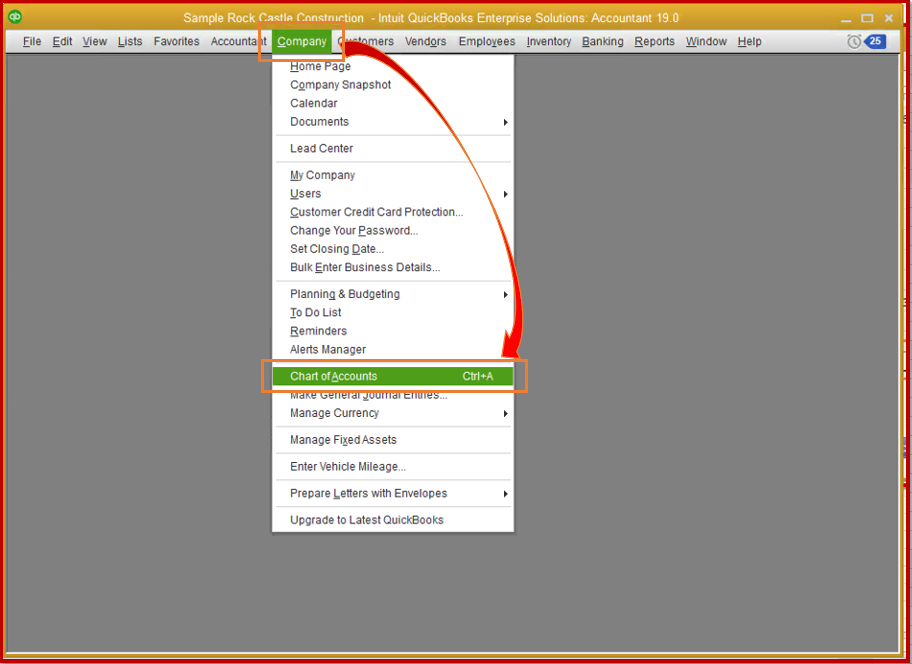Viewport: 912px width, 664px height.
Task: Open the Accountant menu
Action: [238, 41]
